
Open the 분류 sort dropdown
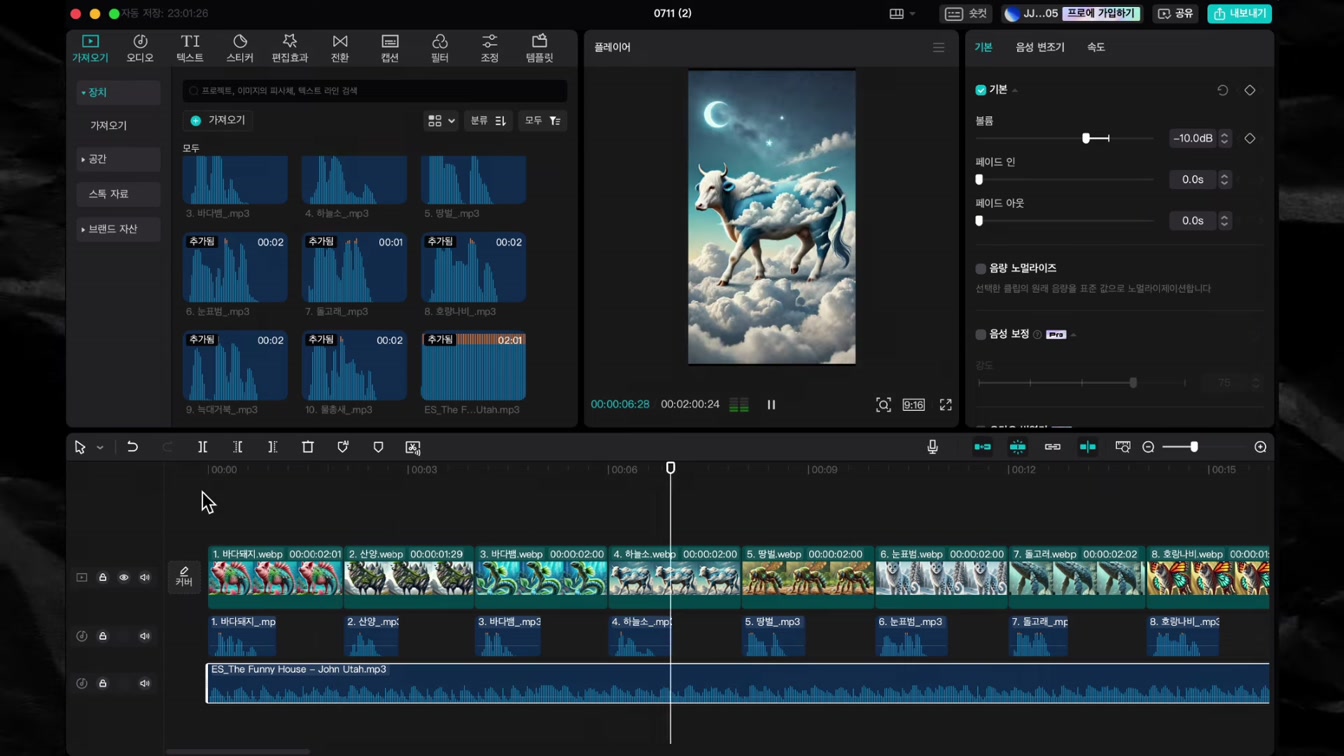488,121
